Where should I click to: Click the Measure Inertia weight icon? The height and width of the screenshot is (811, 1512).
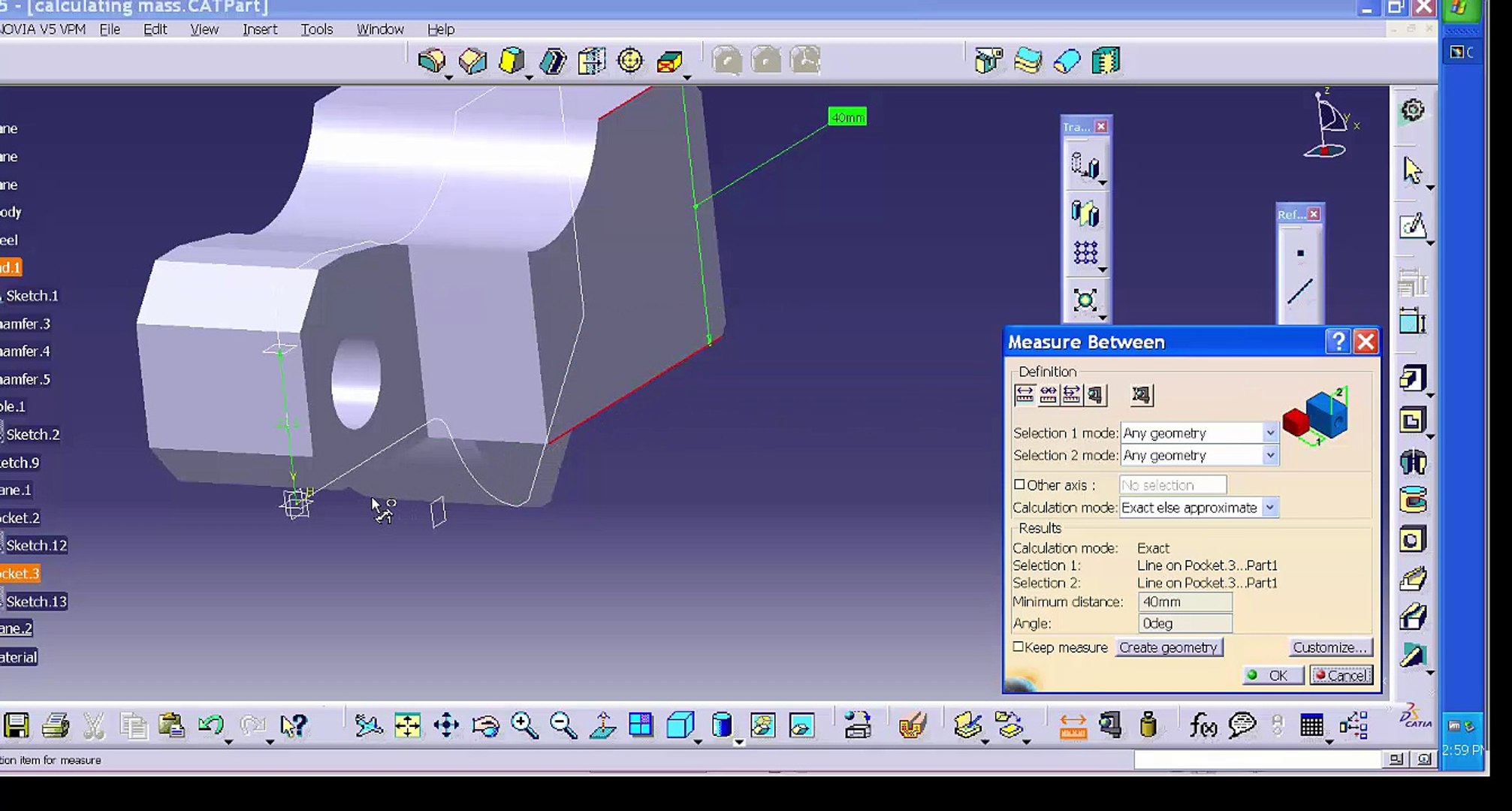pos(1148,725)
